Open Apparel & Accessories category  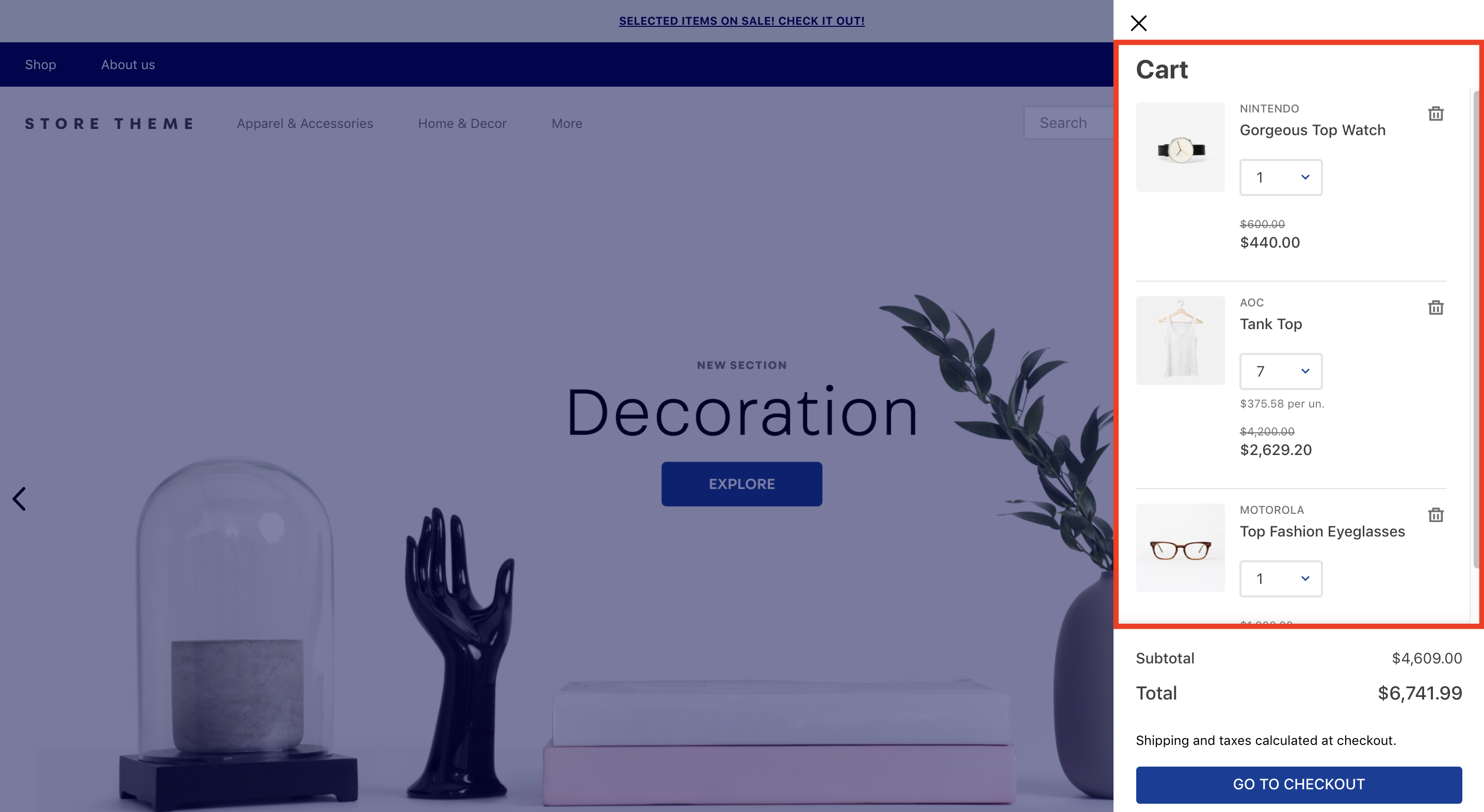coord(305,122)
